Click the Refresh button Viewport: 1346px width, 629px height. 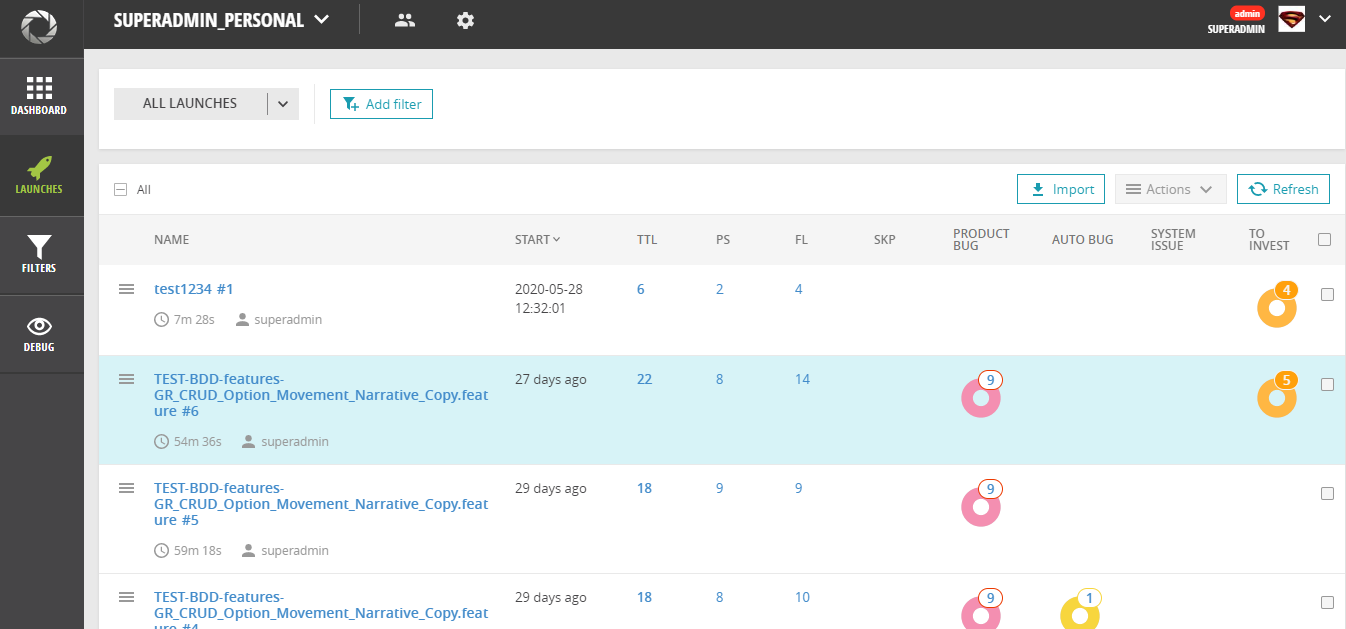click(1283, 189)
